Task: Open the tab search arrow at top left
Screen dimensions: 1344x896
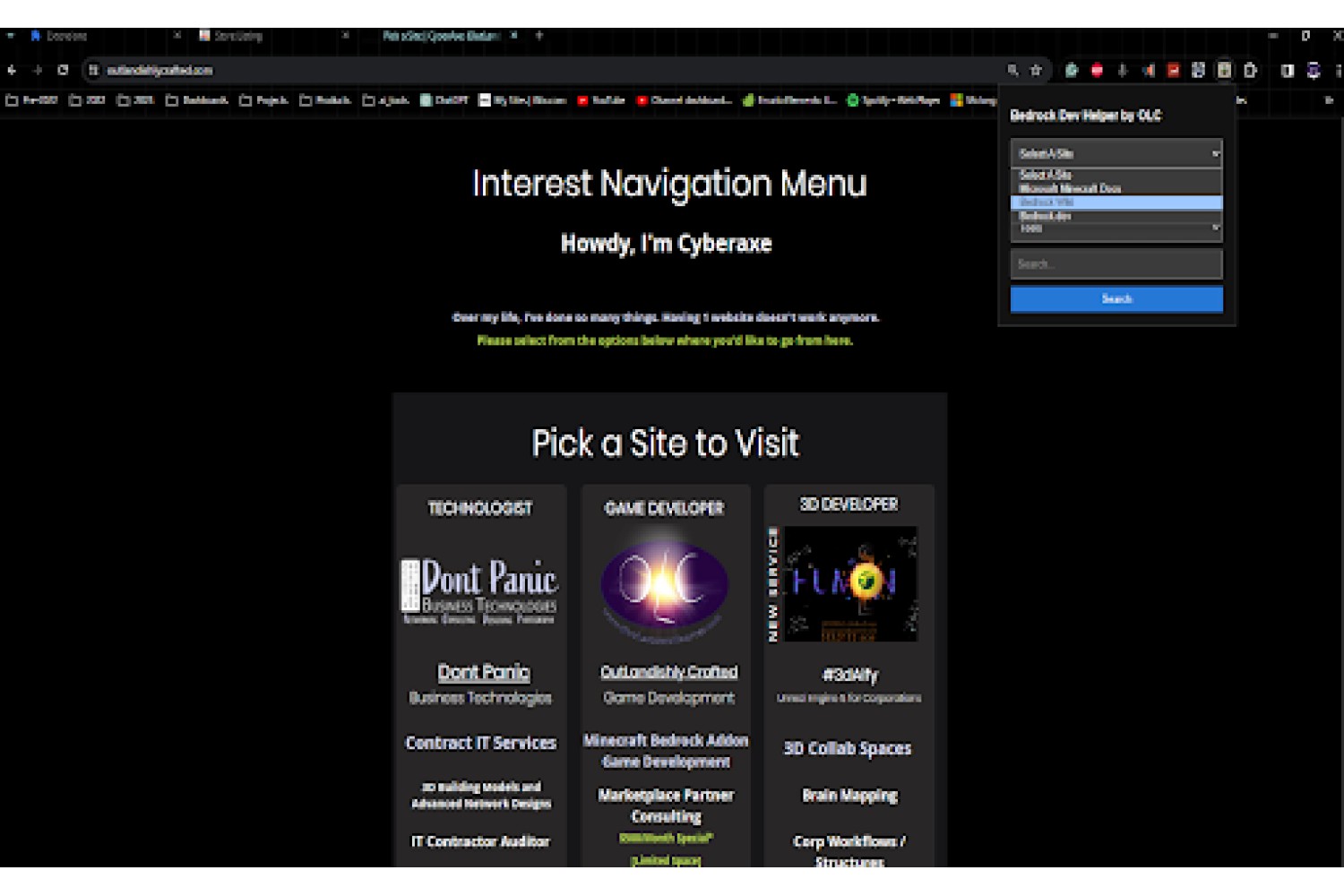Action: coord(10,36)
